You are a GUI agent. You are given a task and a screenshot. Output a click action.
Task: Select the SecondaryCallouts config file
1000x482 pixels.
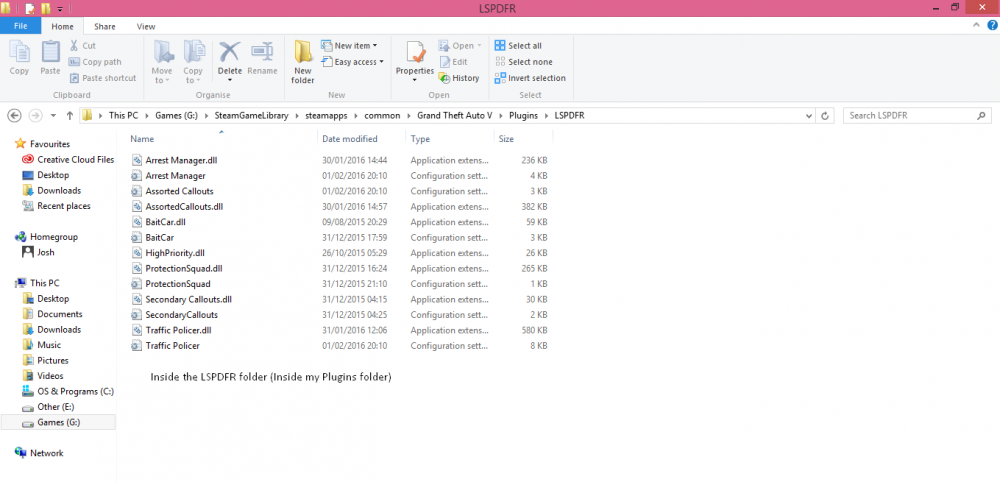pos(174,315)
